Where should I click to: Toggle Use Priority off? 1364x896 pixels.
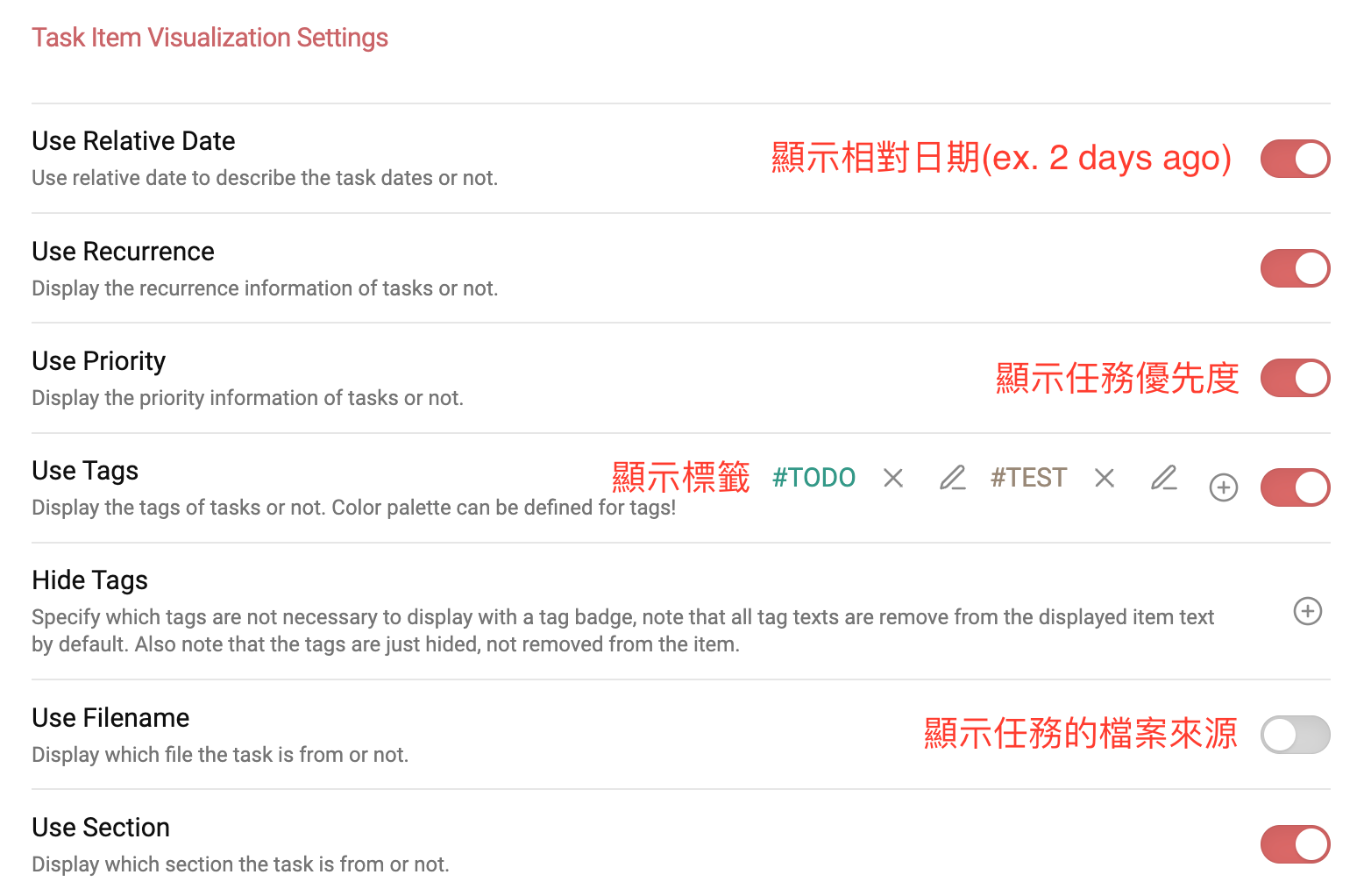click(1295, 378)
